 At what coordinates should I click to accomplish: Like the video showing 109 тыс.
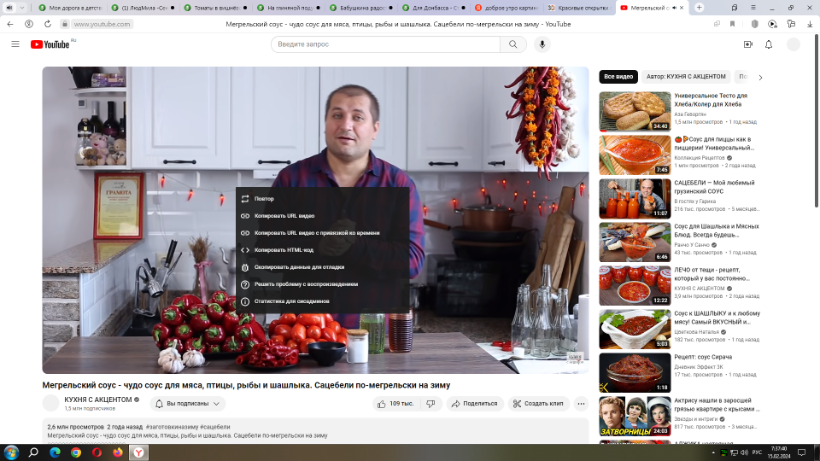(x=395, y=404)
